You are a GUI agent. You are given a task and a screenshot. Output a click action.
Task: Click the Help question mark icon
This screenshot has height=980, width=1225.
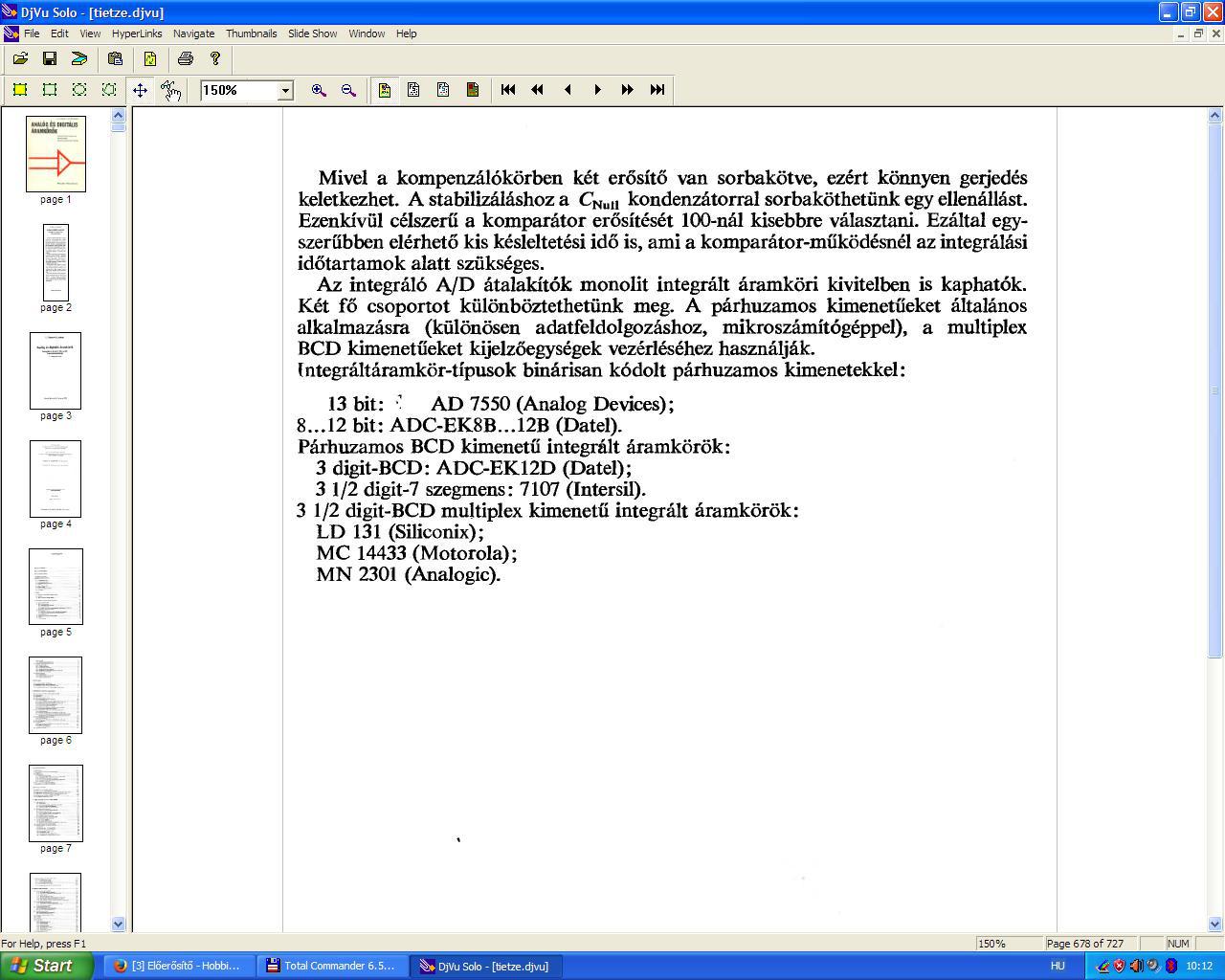click(x=215, y=59)
